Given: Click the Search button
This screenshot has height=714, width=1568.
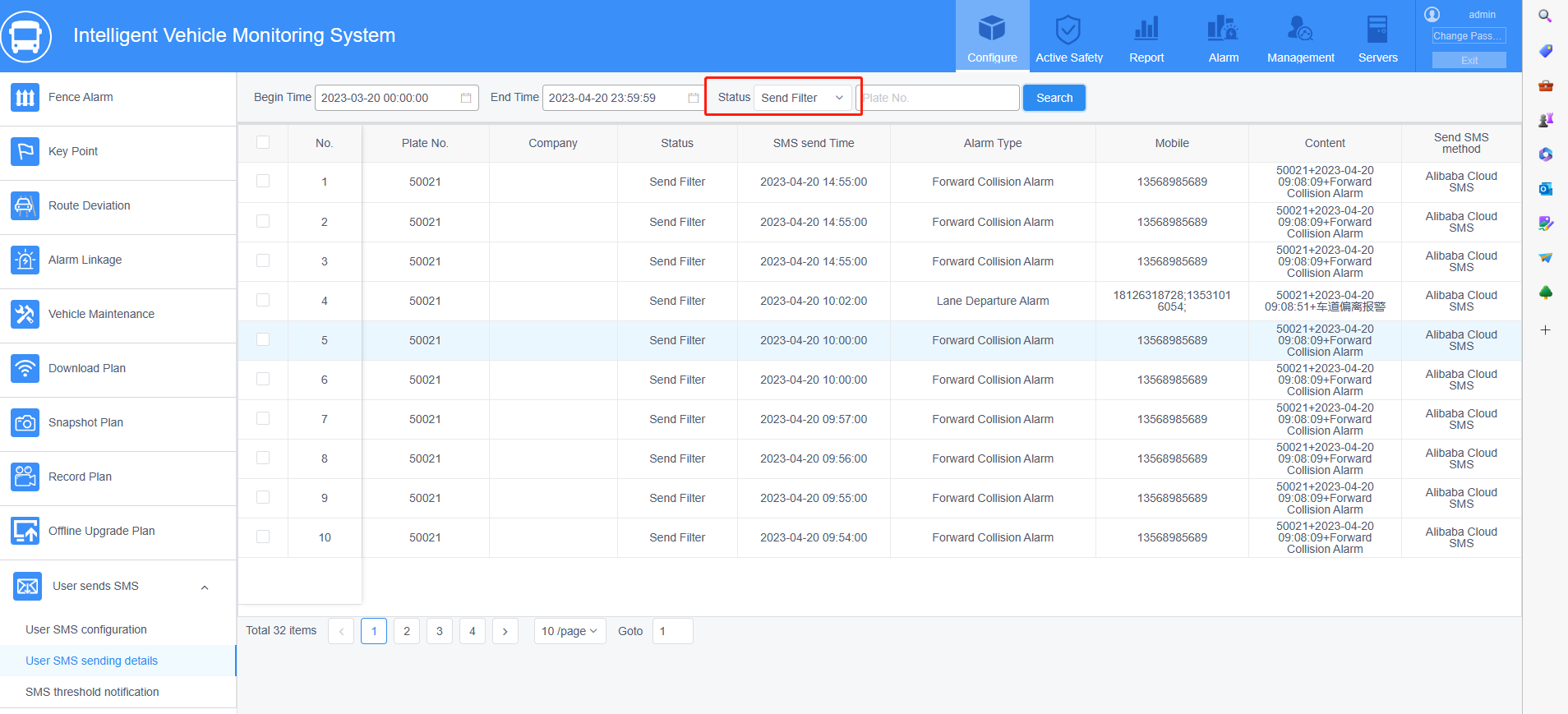Looking at the screenshot, I should pyautogui.click(x=1054, y=98).
